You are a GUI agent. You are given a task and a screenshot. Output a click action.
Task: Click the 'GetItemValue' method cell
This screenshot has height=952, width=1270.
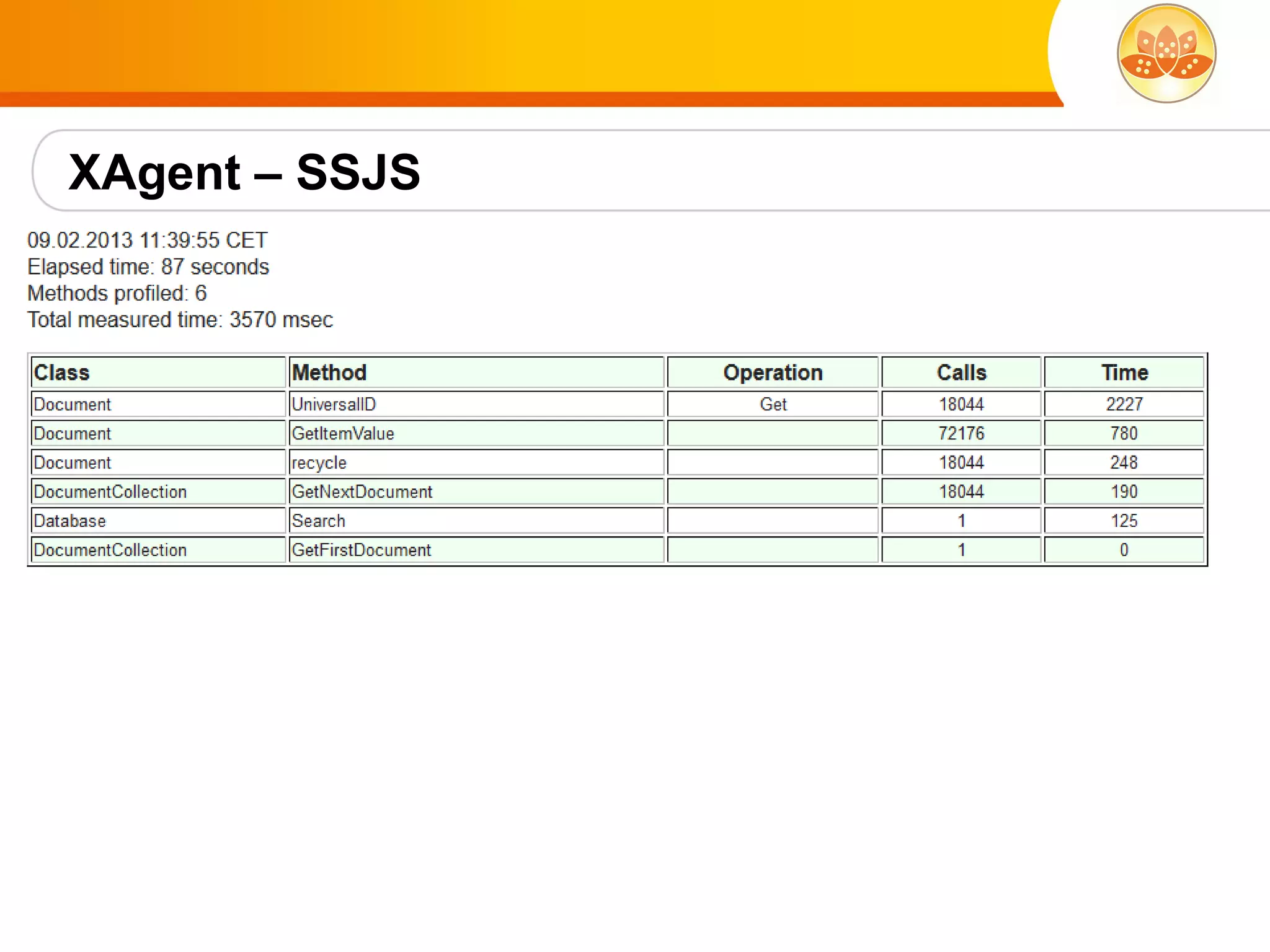pos(476,433)
